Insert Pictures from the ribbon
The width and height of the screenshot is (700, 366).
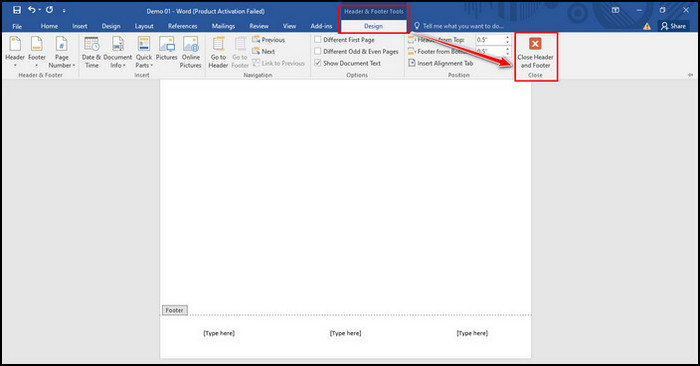pos(167,49)
